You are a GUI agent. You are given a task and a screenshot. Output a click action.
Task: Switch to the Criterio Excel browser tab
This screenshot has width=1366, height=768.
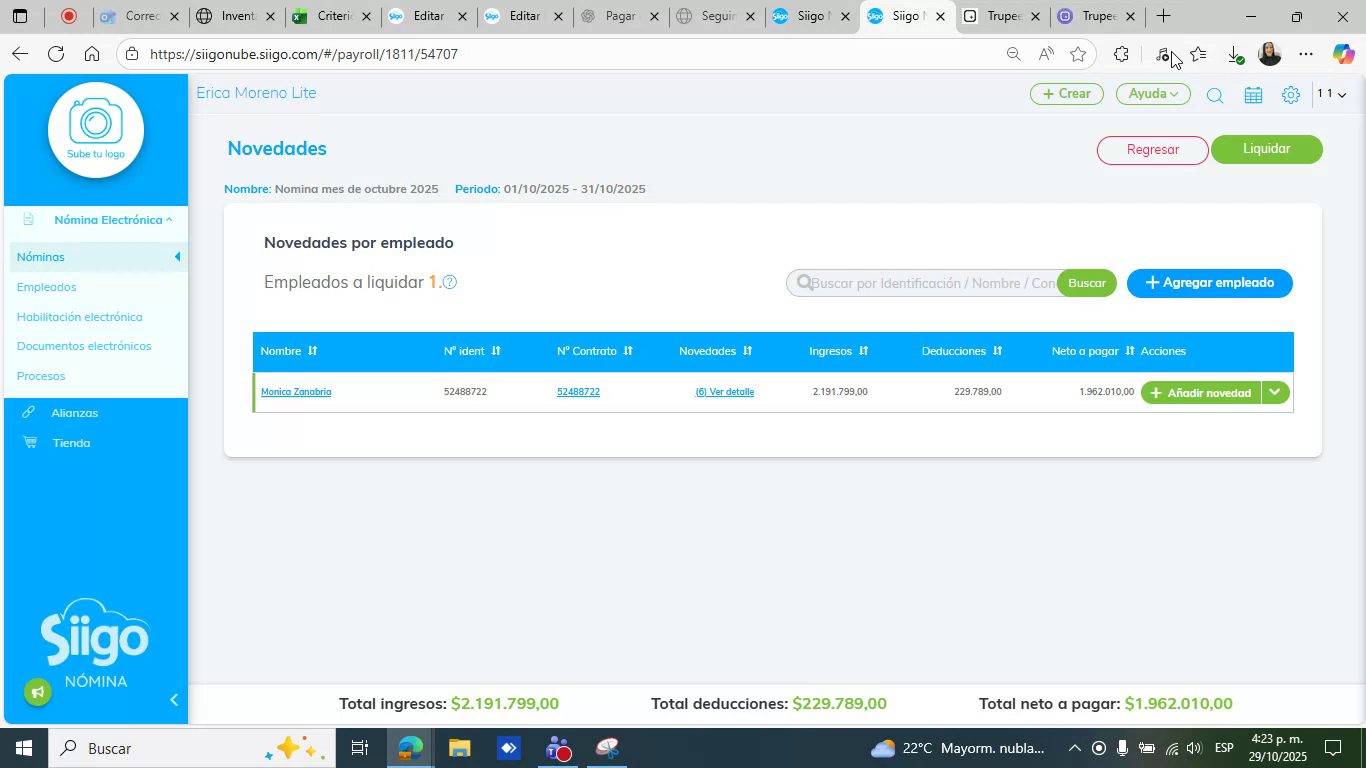click(x=332, y=17)
